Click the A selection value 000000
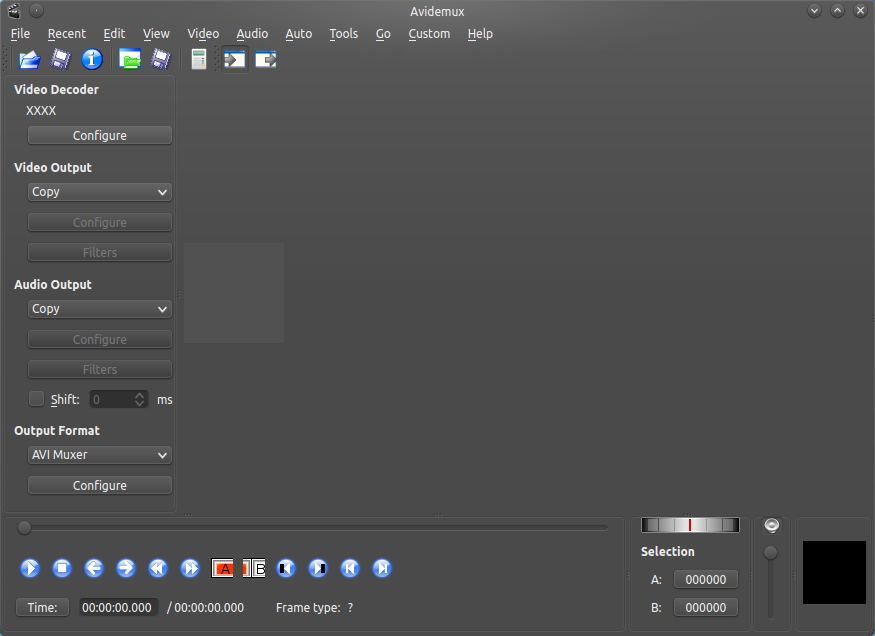 coord(705,580)
